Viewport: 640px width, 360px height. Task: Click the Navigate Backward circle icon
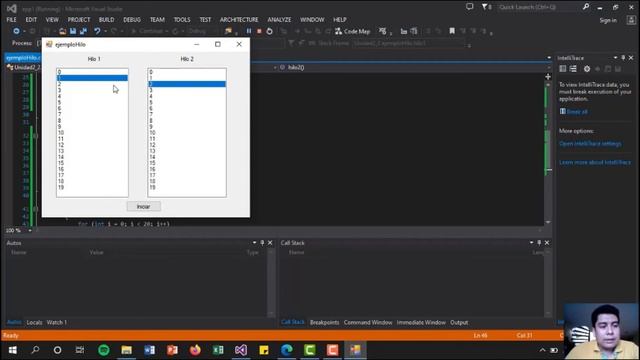click(x=16, y=31)
